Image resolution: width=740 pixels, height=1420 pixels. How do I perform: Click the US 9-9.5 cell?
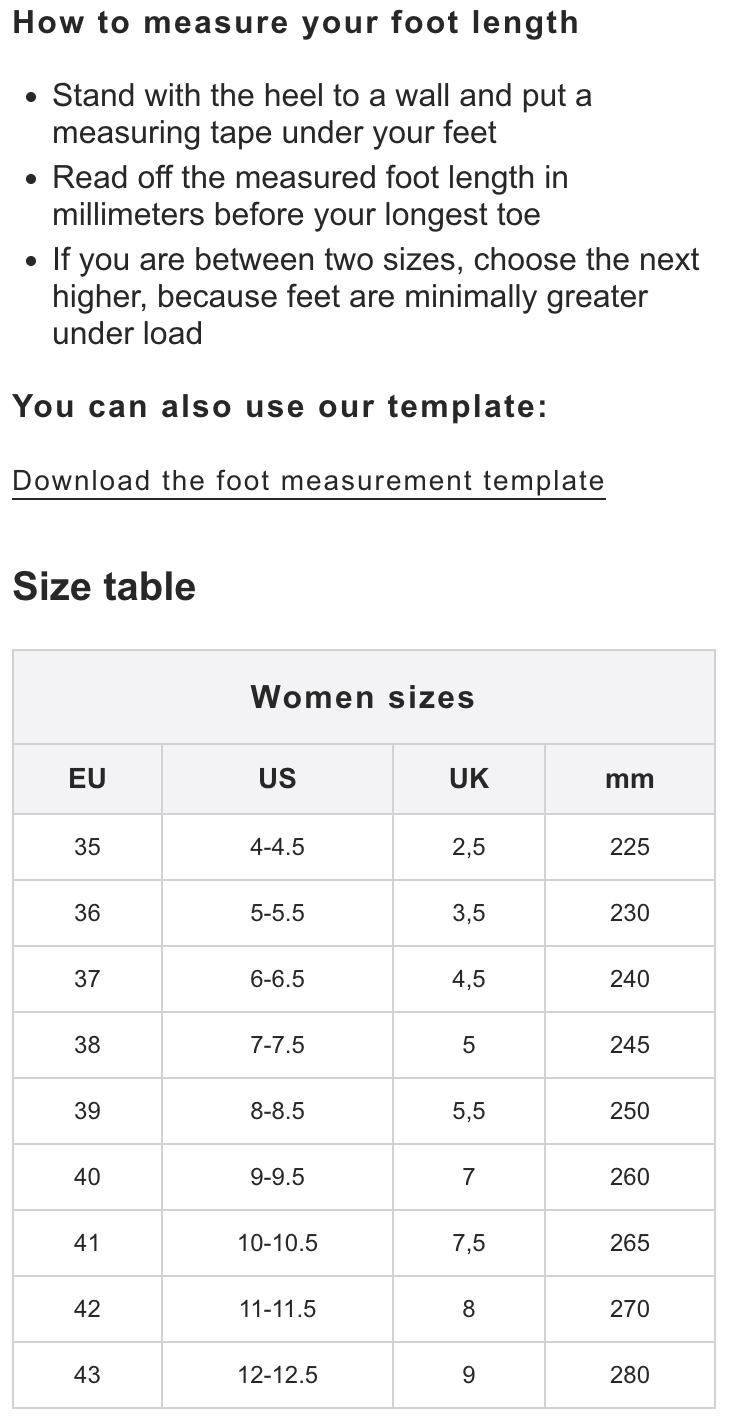tap(277, 1177)
